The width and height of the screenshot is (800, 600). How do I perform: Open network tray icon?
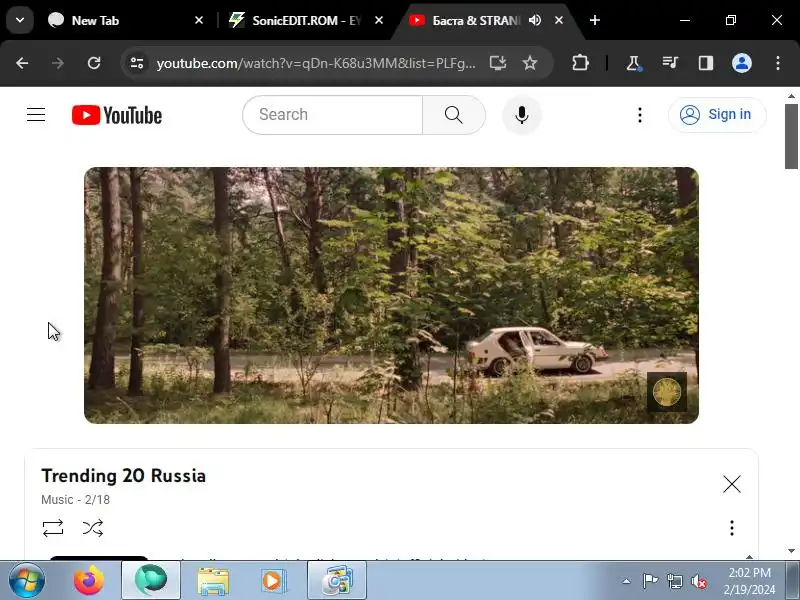pos(674,581)
